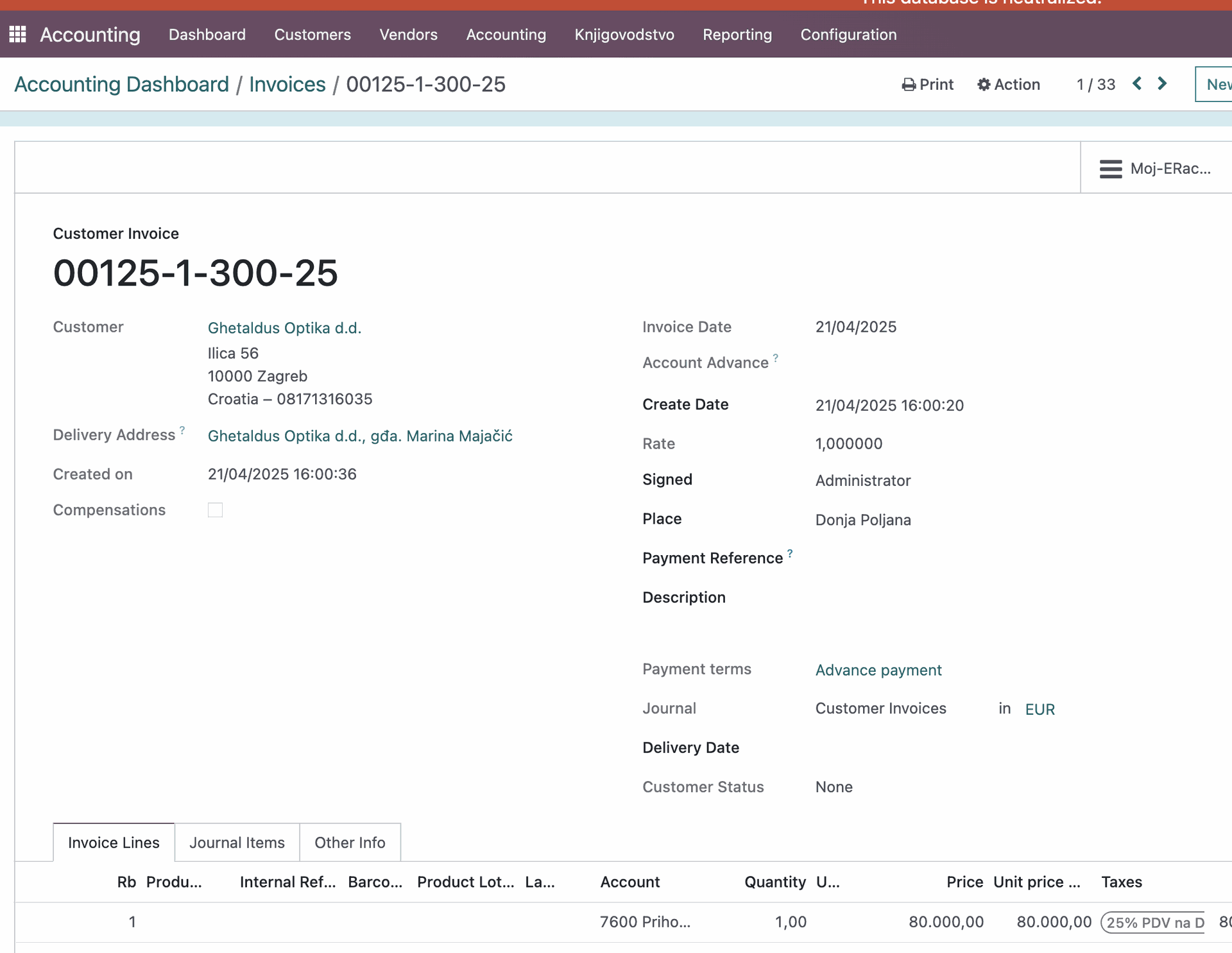Go back to Invoices breadcrumb

pos(287,85)
